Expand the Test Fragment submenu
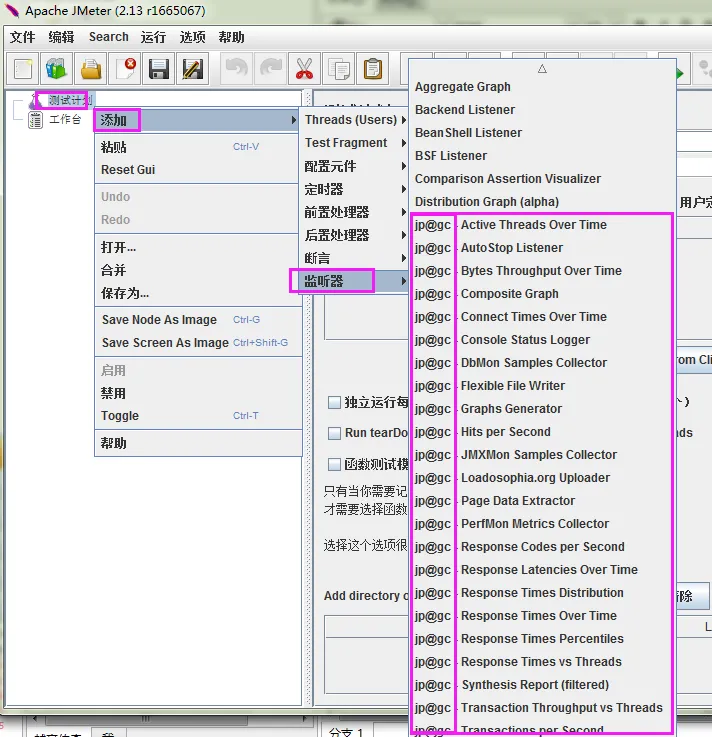Image resolution: width=712 pixels, height=737 pixels. click(354, 142)
